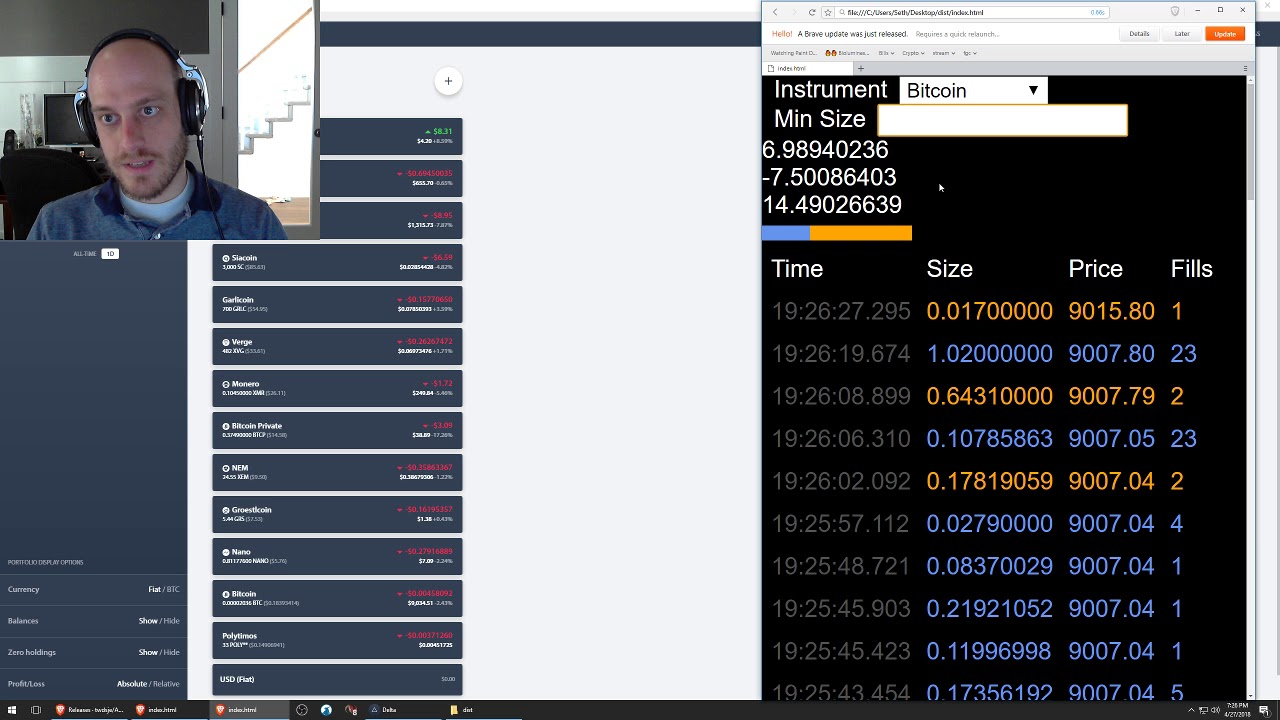This screenshot has height=720, width=1280.
Task: Expand the Crypto bookmarks folder
Action: point(914,53)
